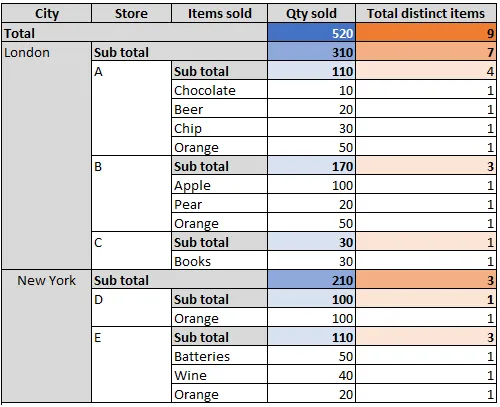Select store B sub total 170
The height and width of the screenshot is (407, 500).
pyautogui.click(x=311, y=166)
